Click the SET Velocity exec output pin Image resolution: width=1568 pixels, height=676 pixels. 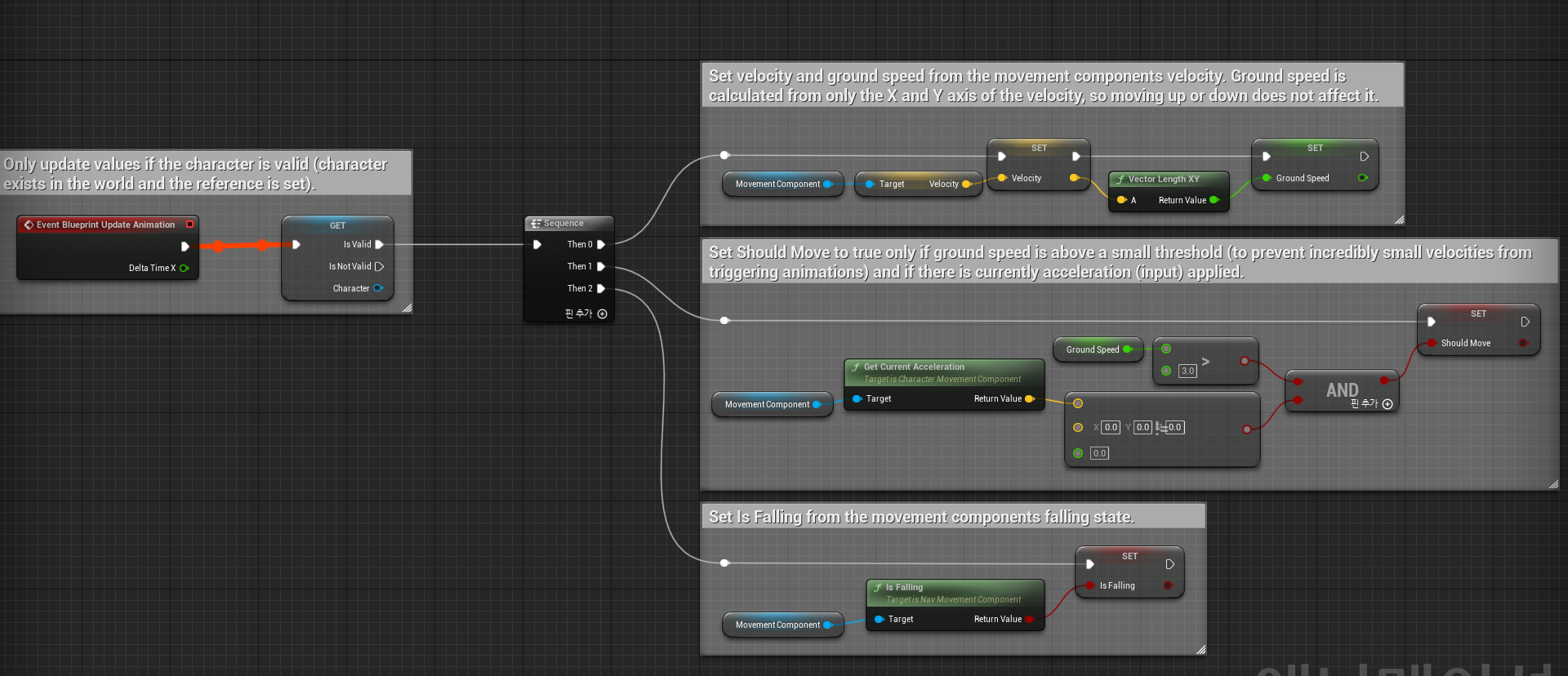pos(1076,156)
